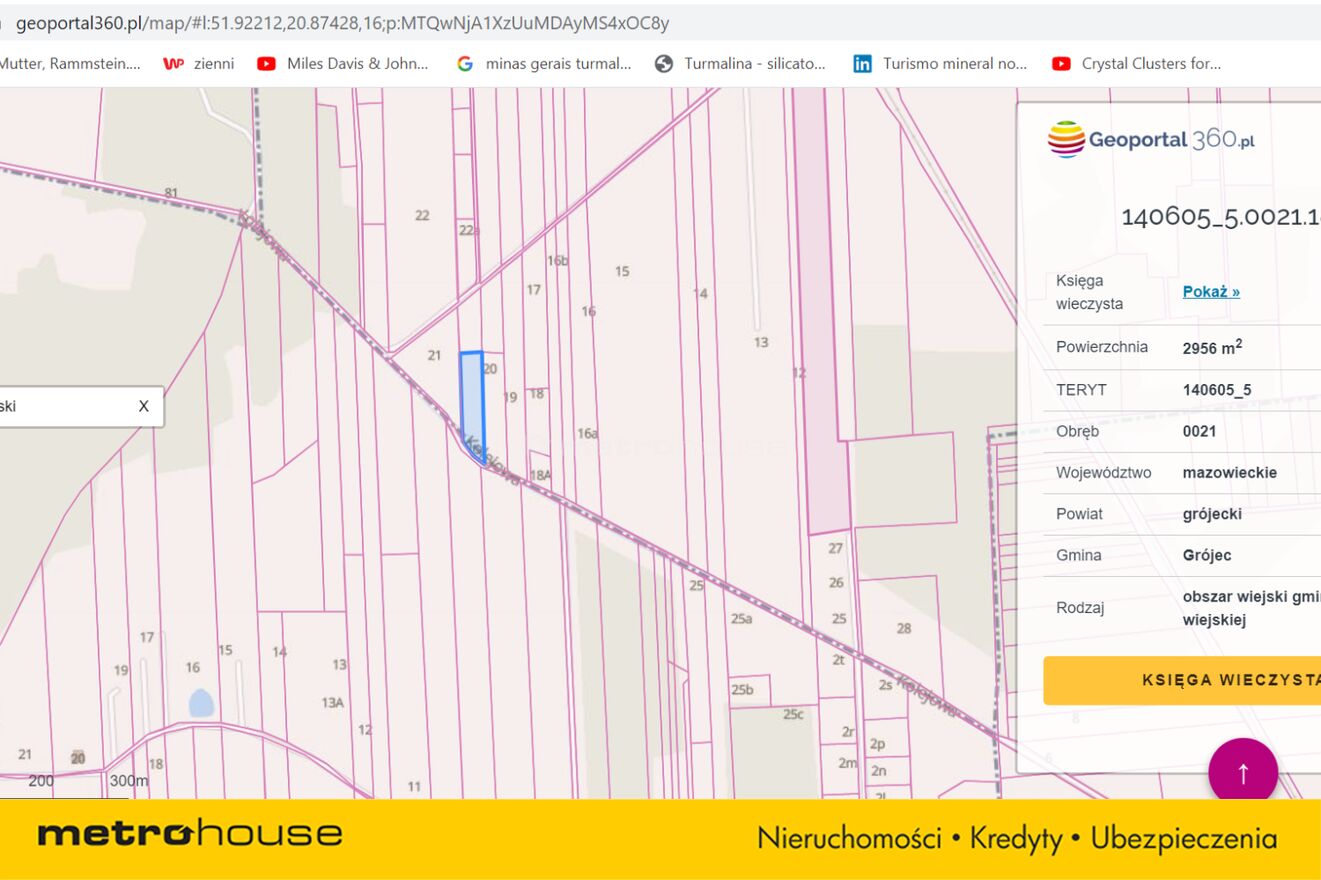Click parcel 28 on the map
Image resolution: width=1321 pixels, height=880 pixels.
903,628
